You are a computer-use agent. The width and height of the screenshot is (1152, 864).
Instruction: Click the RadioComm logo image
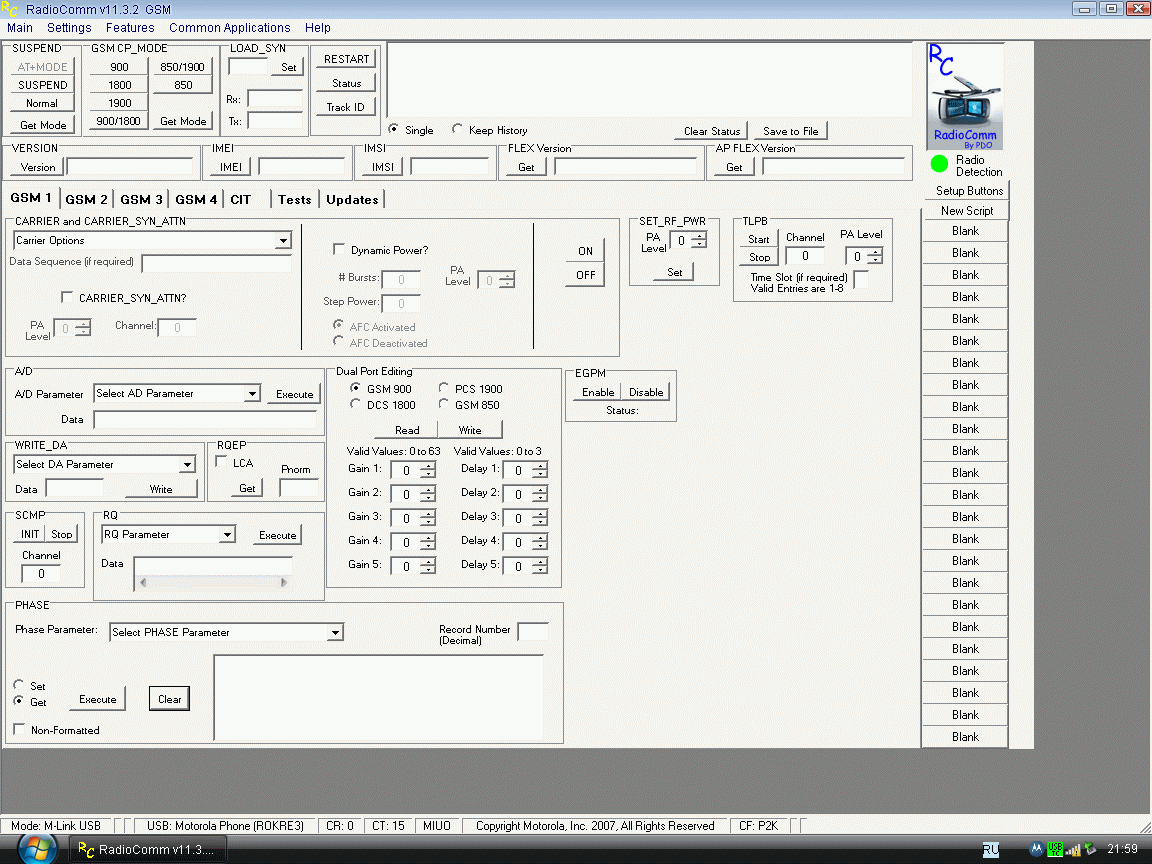[965, 96]
